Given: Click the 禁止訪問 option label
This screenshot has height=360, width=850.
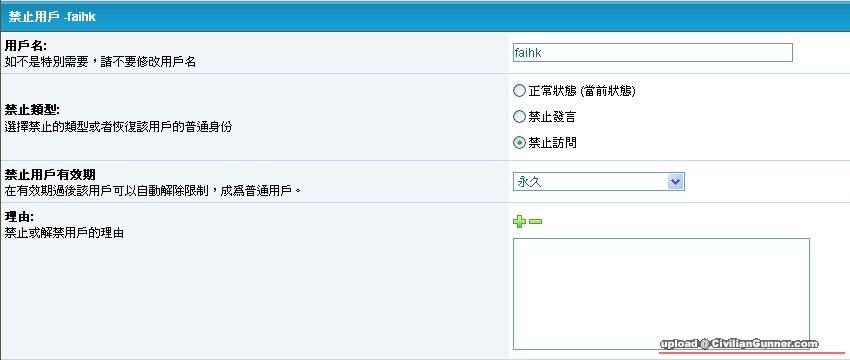Looking at the screenshot, I should click(552, 143).
